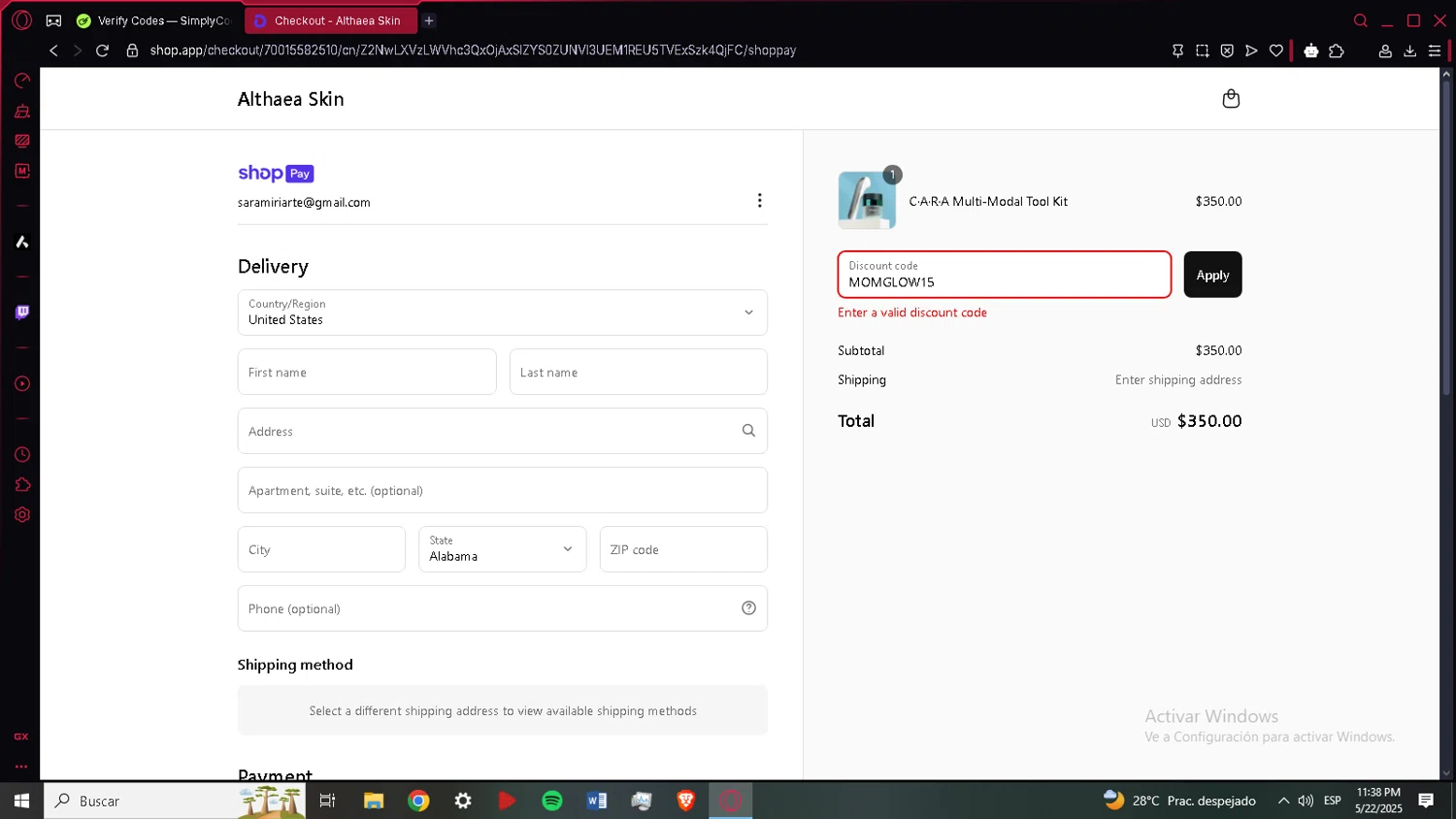The image size is (1456, 819).
Task: Expand the Country/Region dropdown
Action: pos(503,312)
